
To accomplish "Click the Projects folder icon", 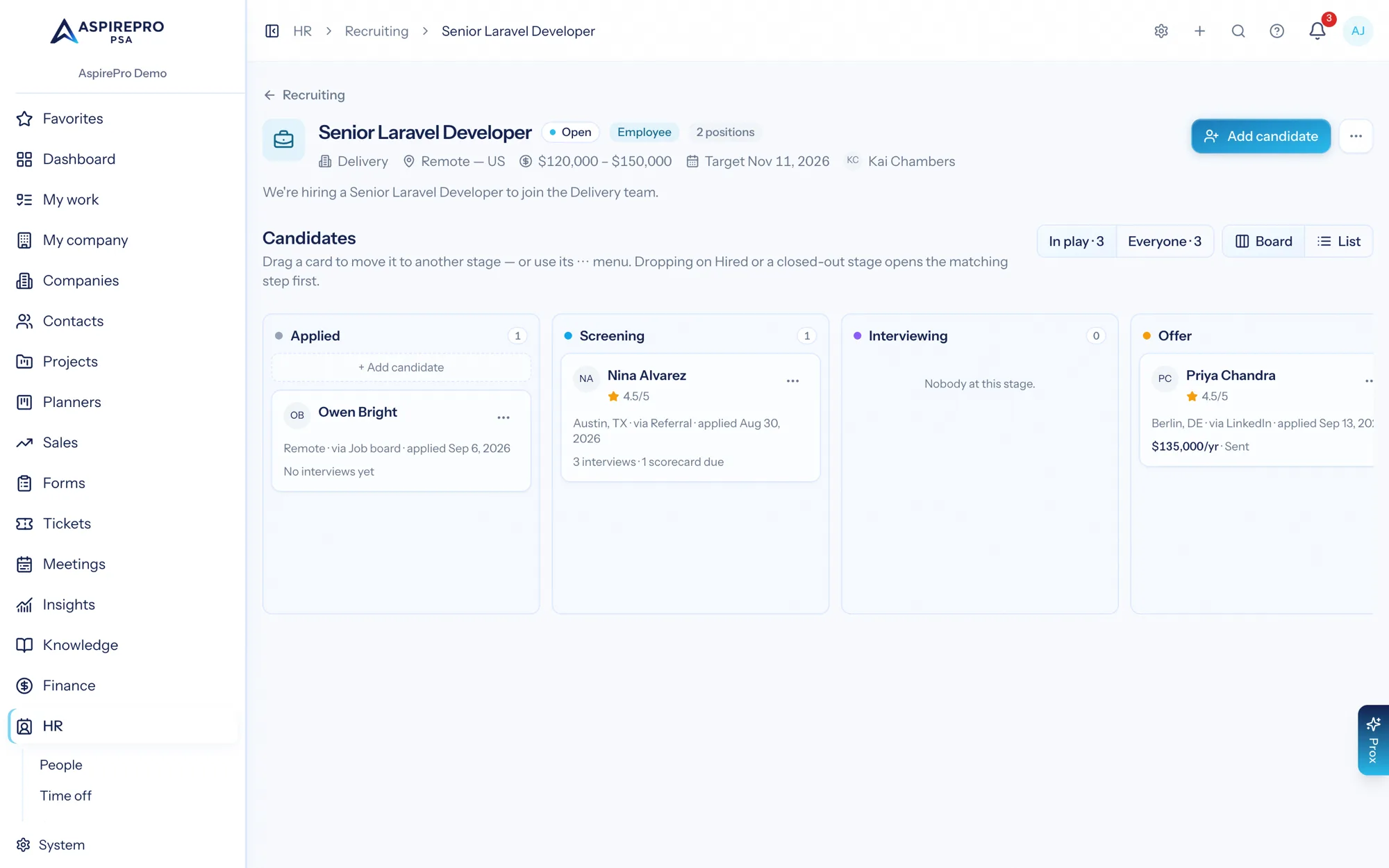I will [x=24, y=362].
